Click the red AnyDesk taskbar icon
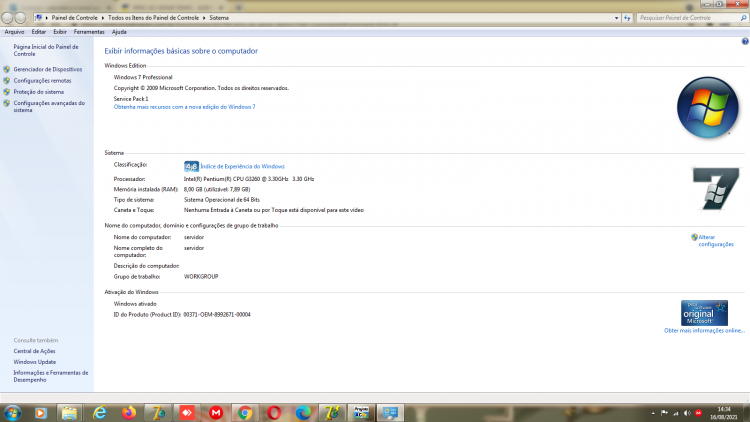 point(187,413)
